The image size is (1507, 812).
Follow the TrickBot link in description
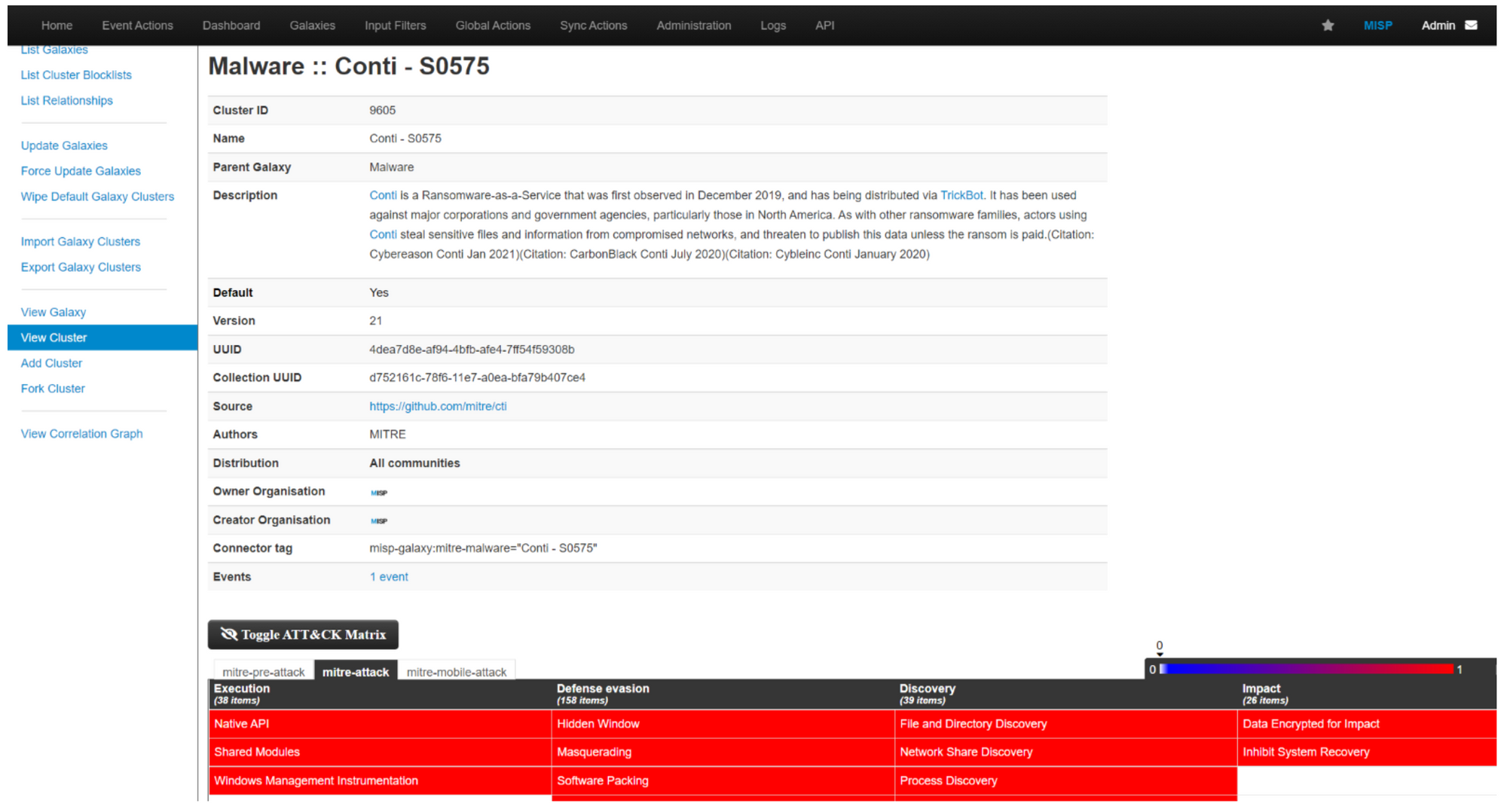click(x=961, y=196)
